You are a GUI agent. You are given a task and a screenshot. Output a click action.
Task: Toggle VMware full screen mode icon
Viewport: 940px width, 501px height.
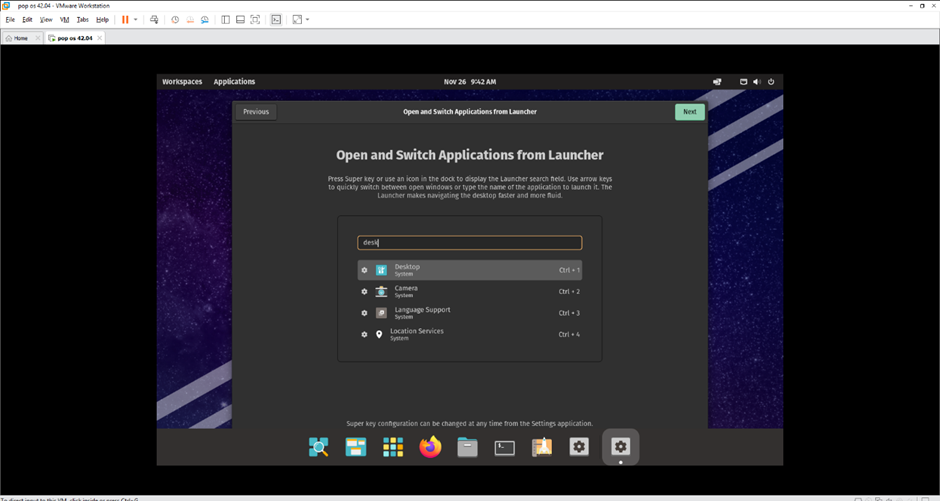255,19
